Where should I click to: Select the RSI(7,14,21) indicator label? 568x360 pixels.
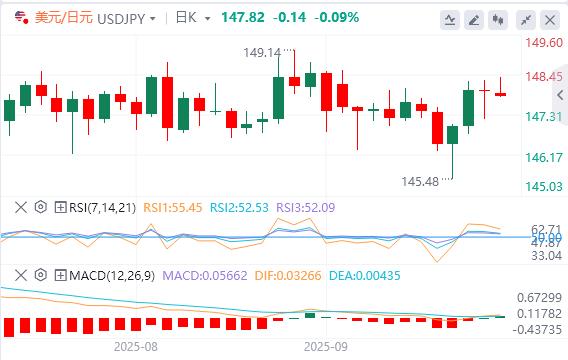pos(103,208)
